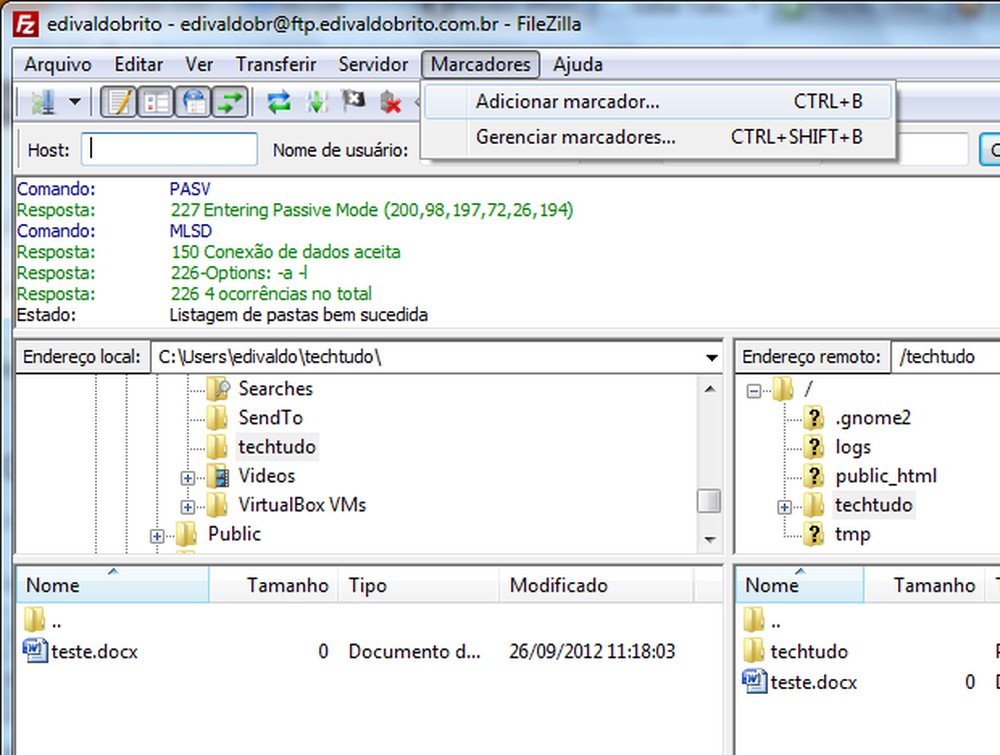Image resolution: width=1000 pixels, height=755 pixels.
Task: Cancel the current FTP operation
Action: coord(353,101)
